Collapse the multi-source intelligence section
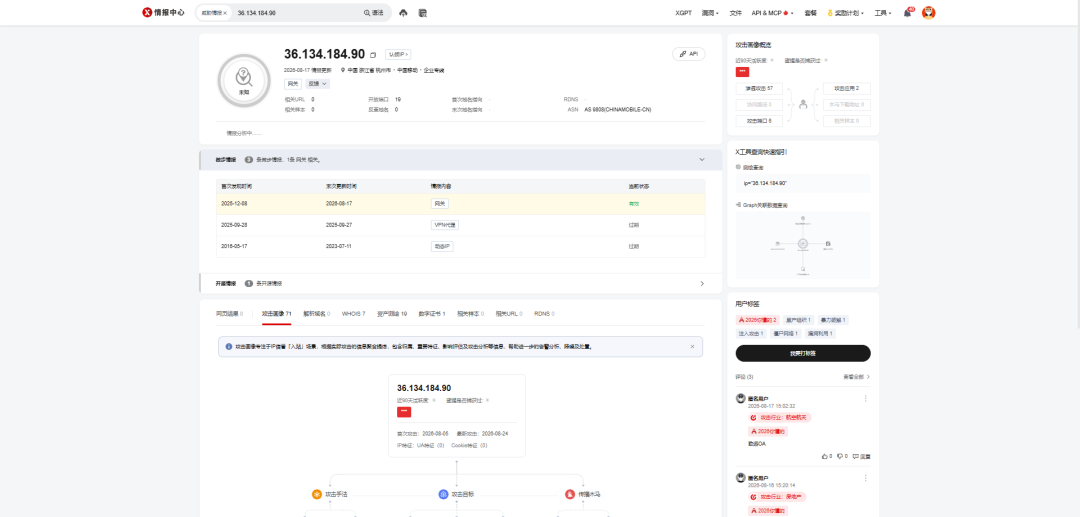This screenshot has width=1080, height=517. (x=702, y=159)
